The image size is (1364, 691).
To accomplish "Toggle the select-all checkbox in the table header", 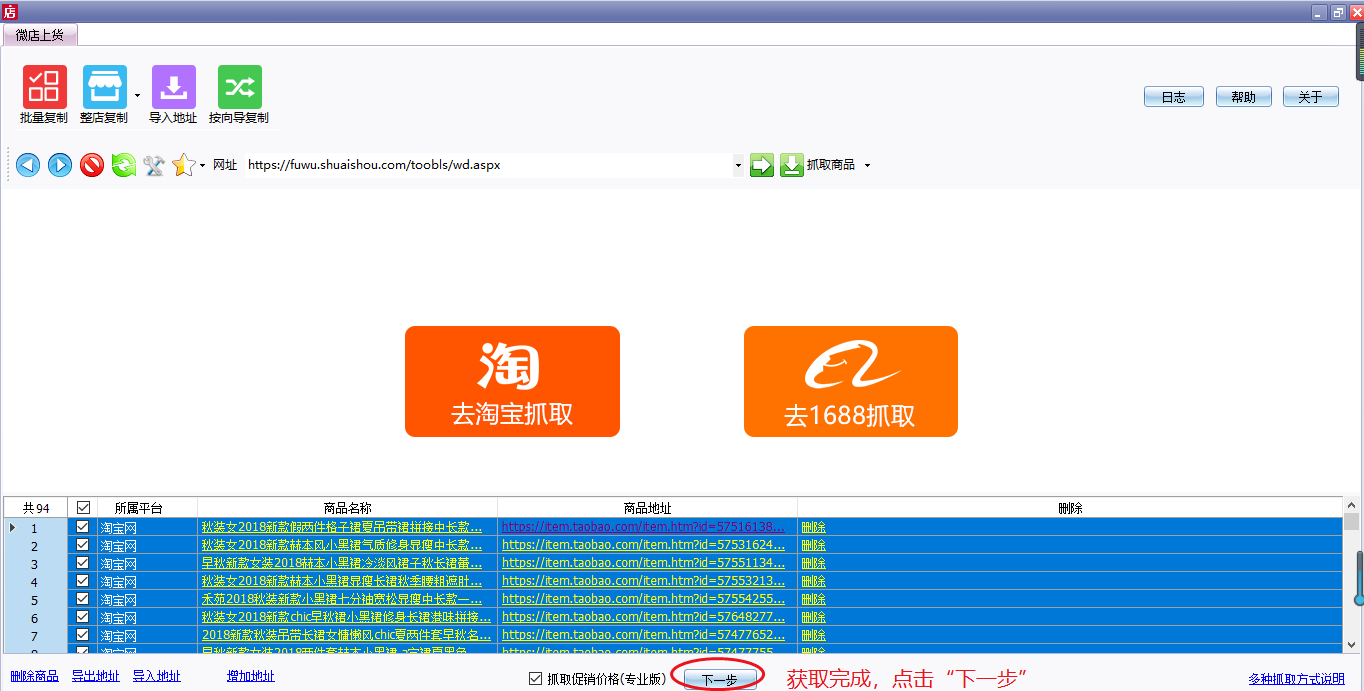I will tap(83, 508).
